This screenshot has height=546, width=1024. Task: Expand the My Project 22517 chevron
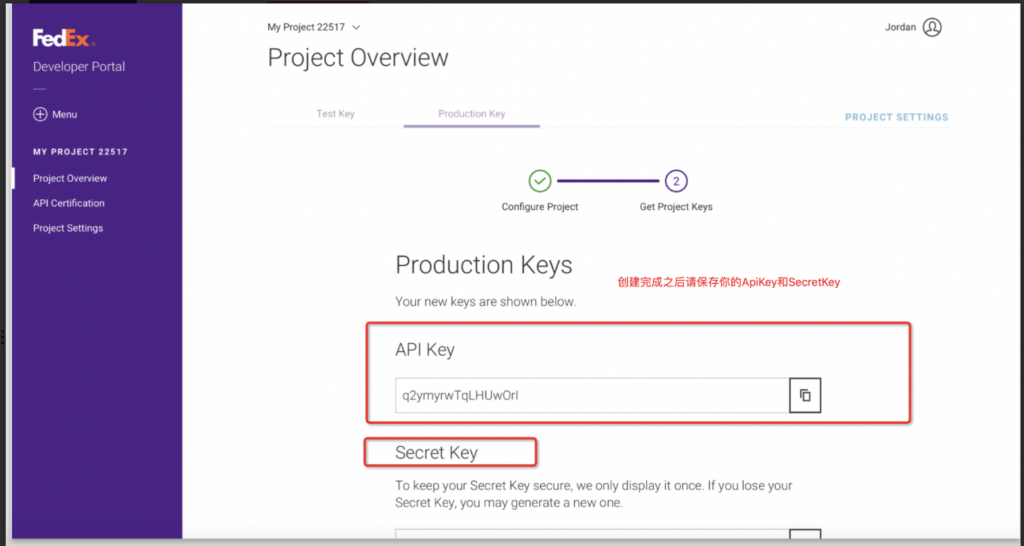point(357,27)
